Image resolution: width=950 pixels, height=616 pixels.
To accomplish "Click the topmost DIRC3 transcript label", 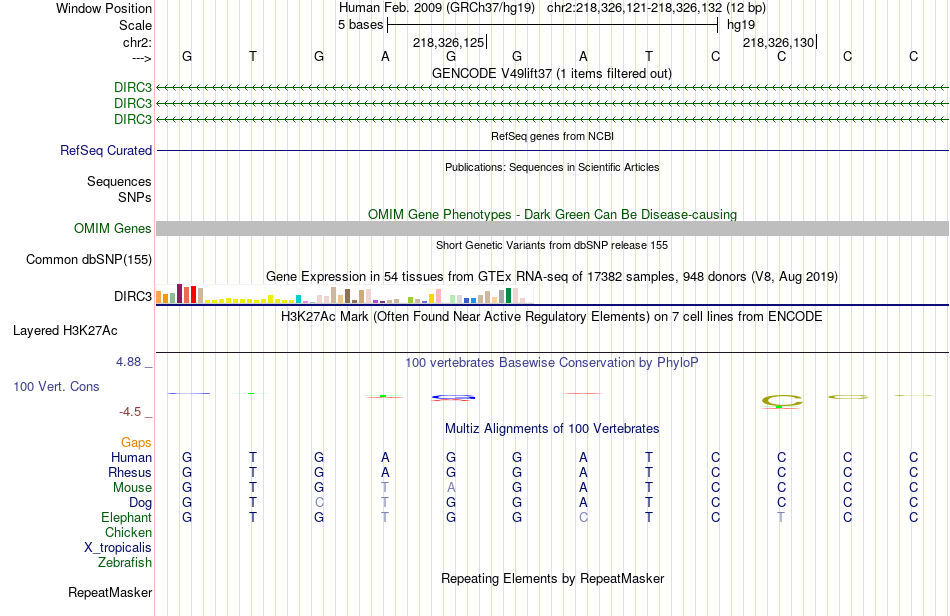I will point(133,87).
